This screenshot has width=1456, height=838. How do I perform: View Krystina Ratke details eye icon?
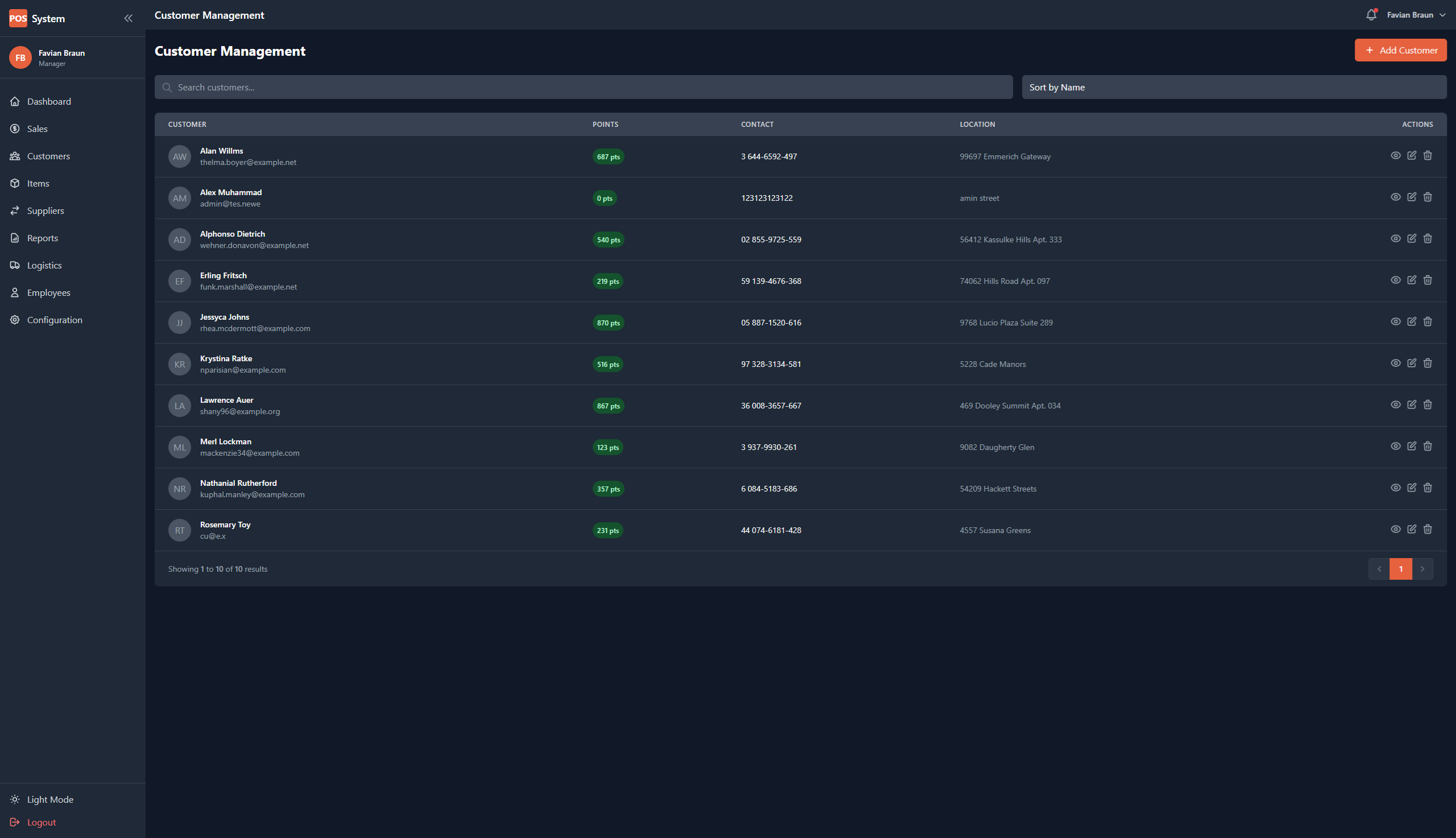coord(1396,362)
